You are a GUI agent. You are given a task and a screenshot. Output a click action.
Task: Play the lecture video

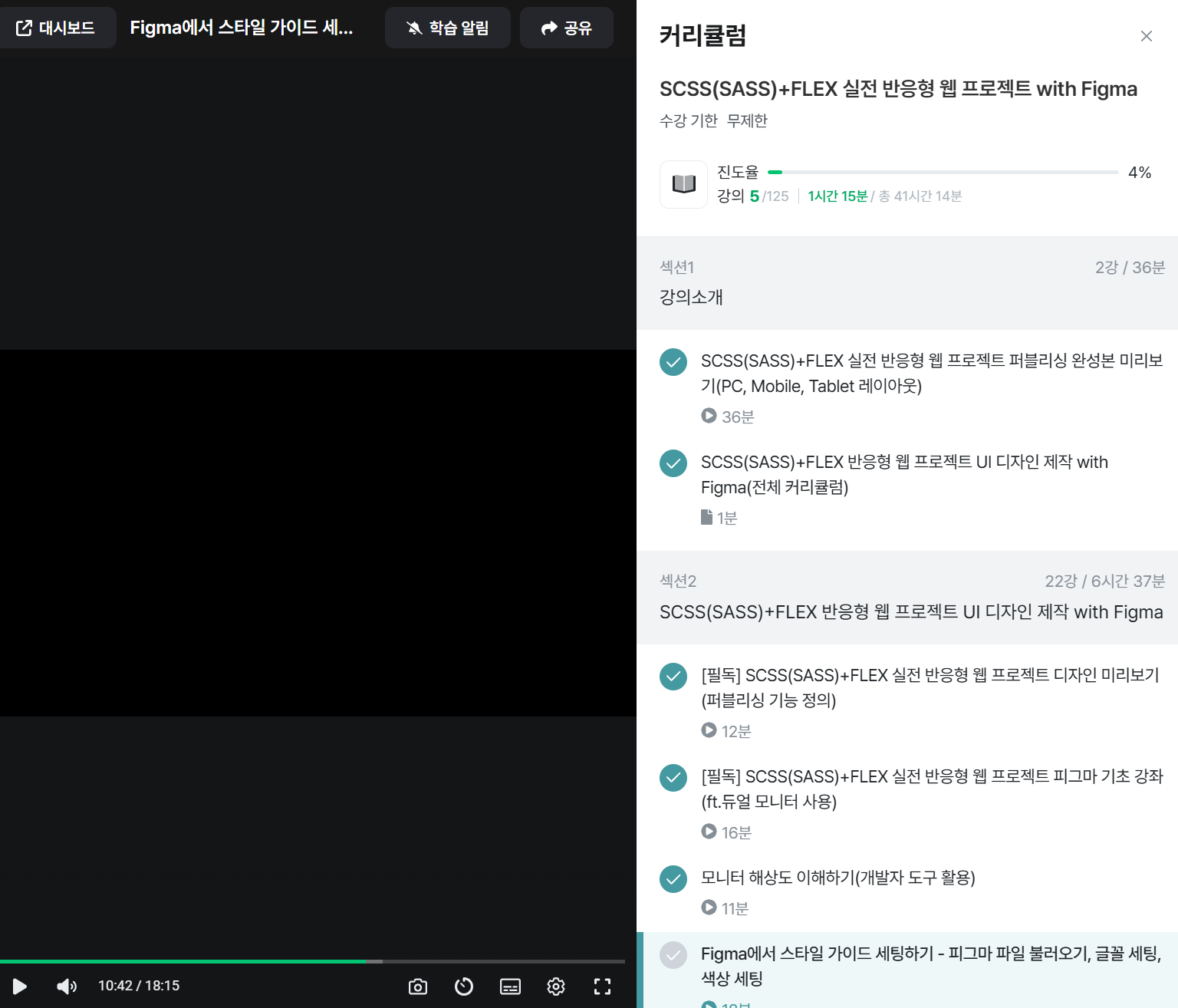[20, 986]
